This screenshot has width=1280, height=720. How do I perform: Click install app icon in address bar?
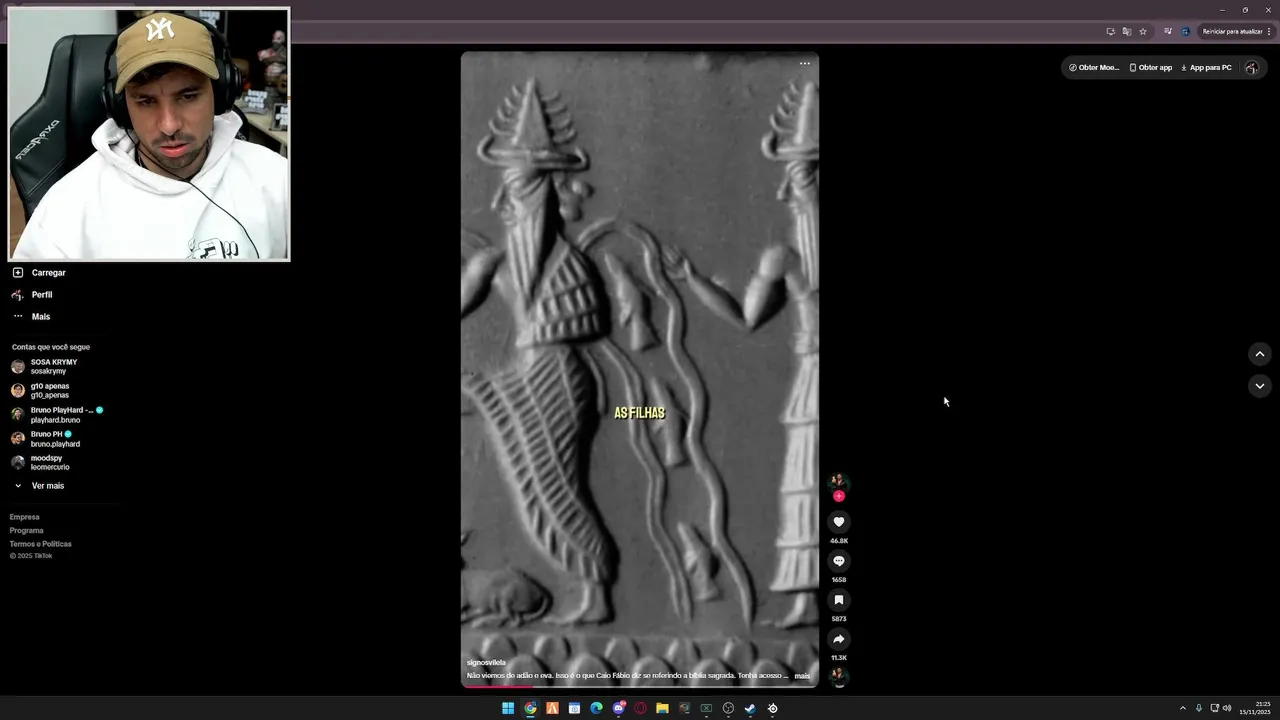tap(1110, 31)
